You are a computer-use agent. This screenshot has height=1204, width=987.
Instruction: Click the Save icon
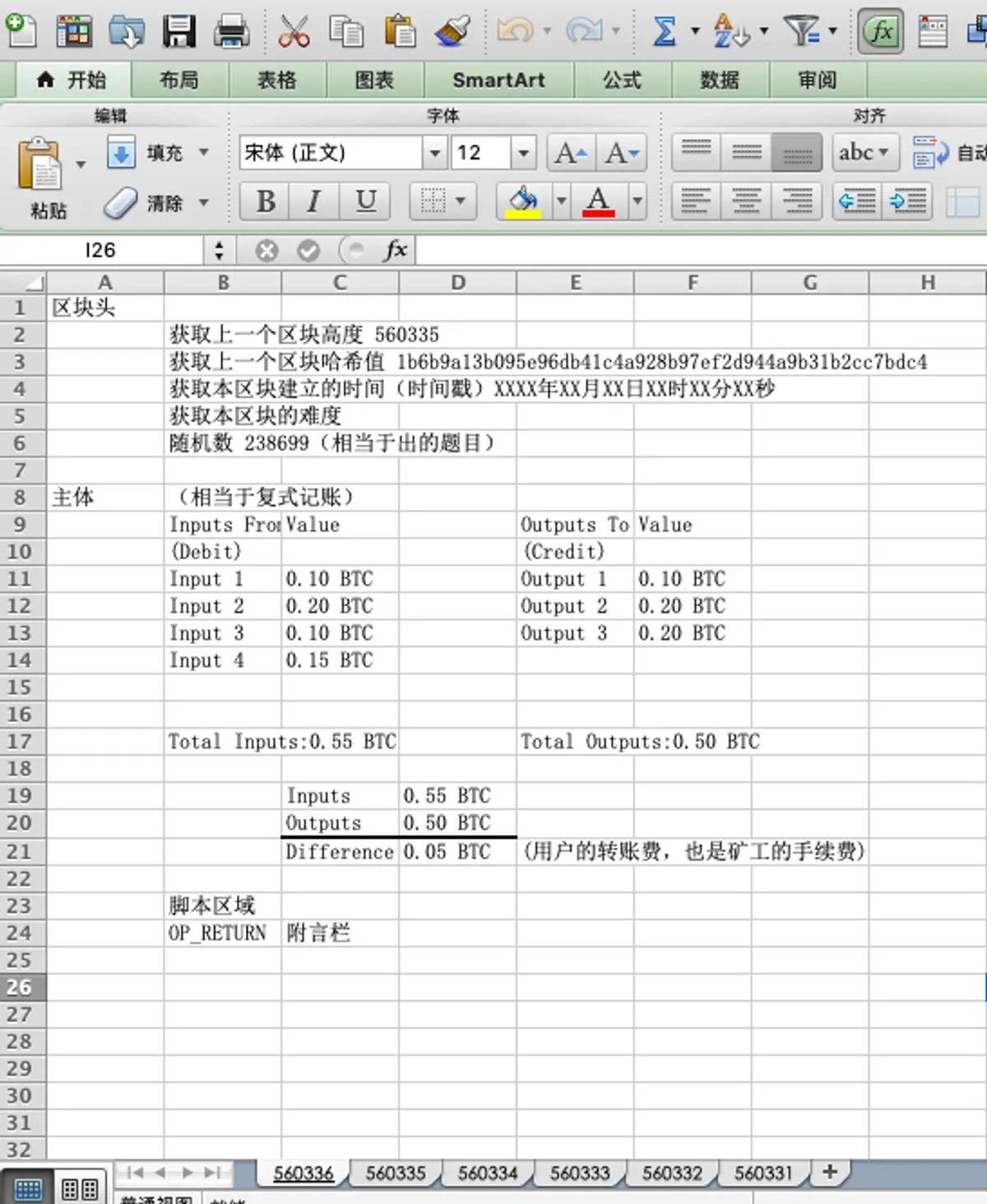coord(178,31)
